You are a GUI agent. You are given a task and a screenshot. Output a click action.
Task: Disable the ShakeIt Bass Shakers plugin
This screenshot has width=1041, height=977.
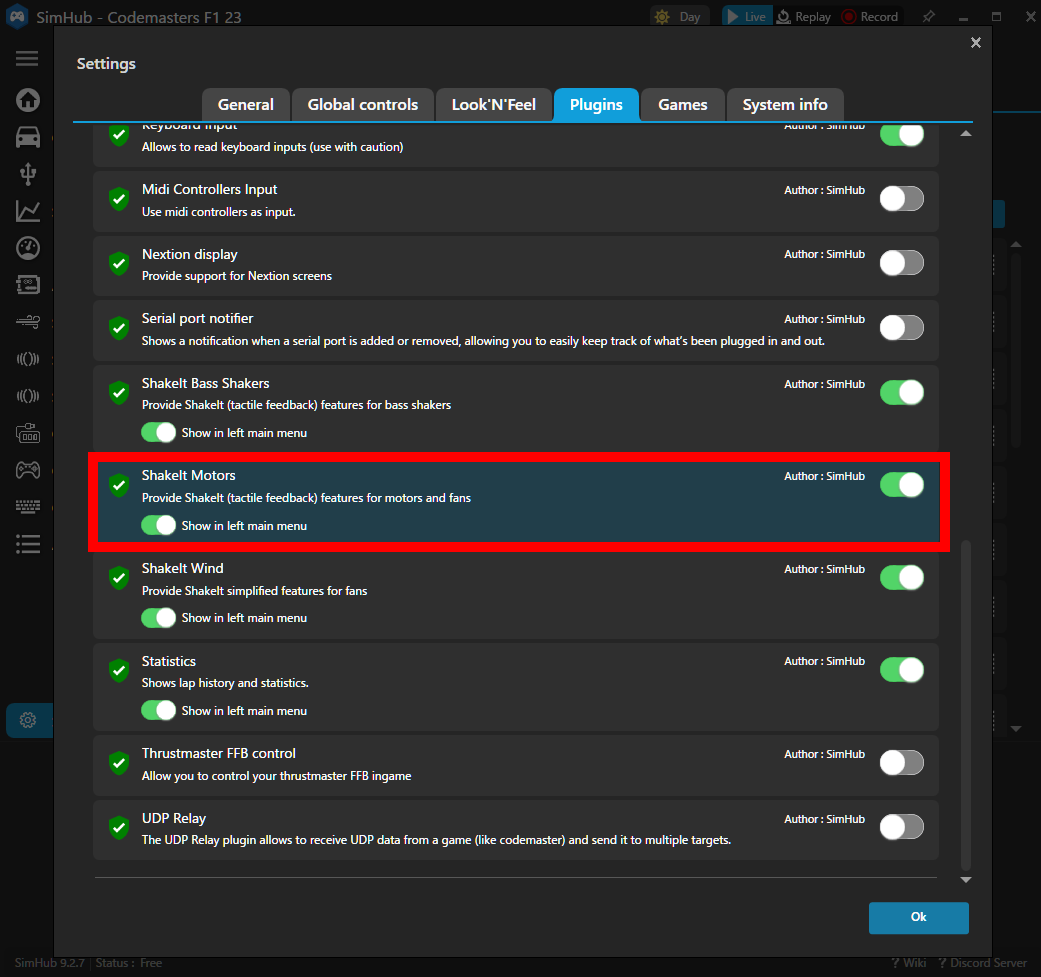(902, 392)
